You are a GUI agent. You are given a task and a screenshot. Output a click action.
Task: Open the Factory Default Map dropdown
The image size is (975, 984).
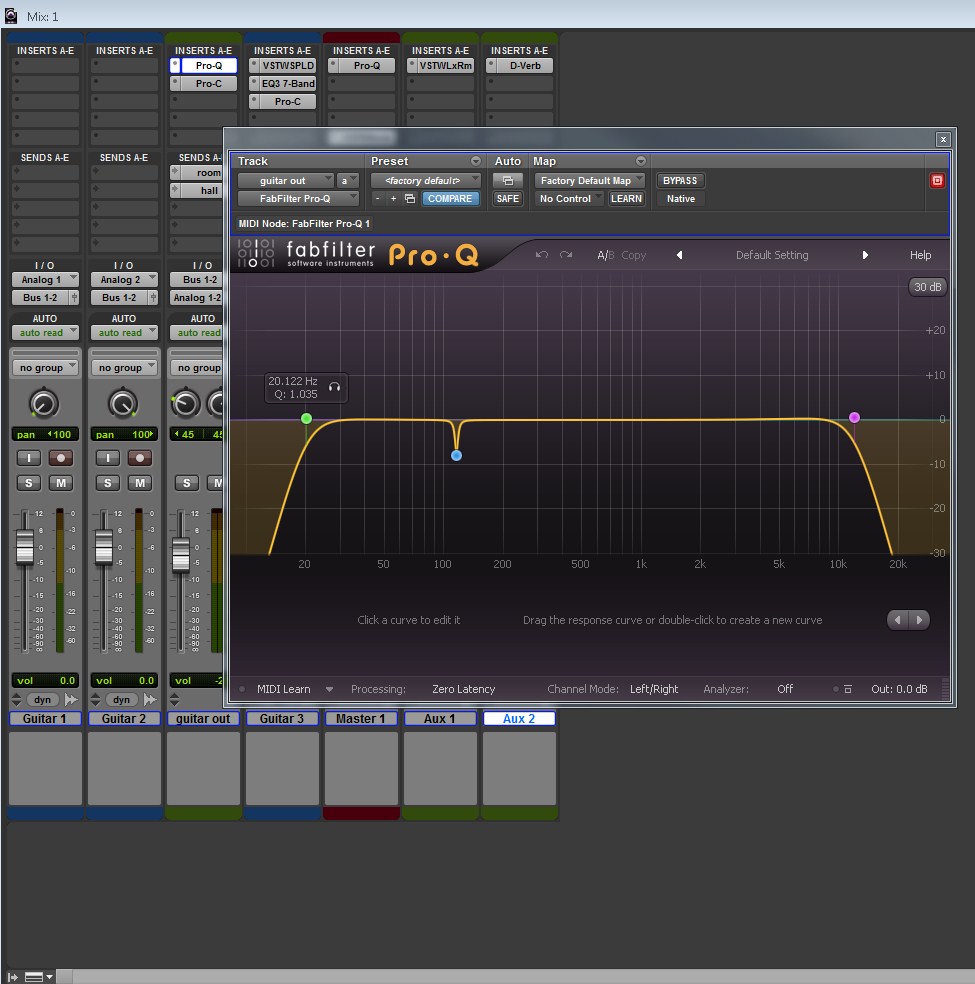tap(589, 181)
